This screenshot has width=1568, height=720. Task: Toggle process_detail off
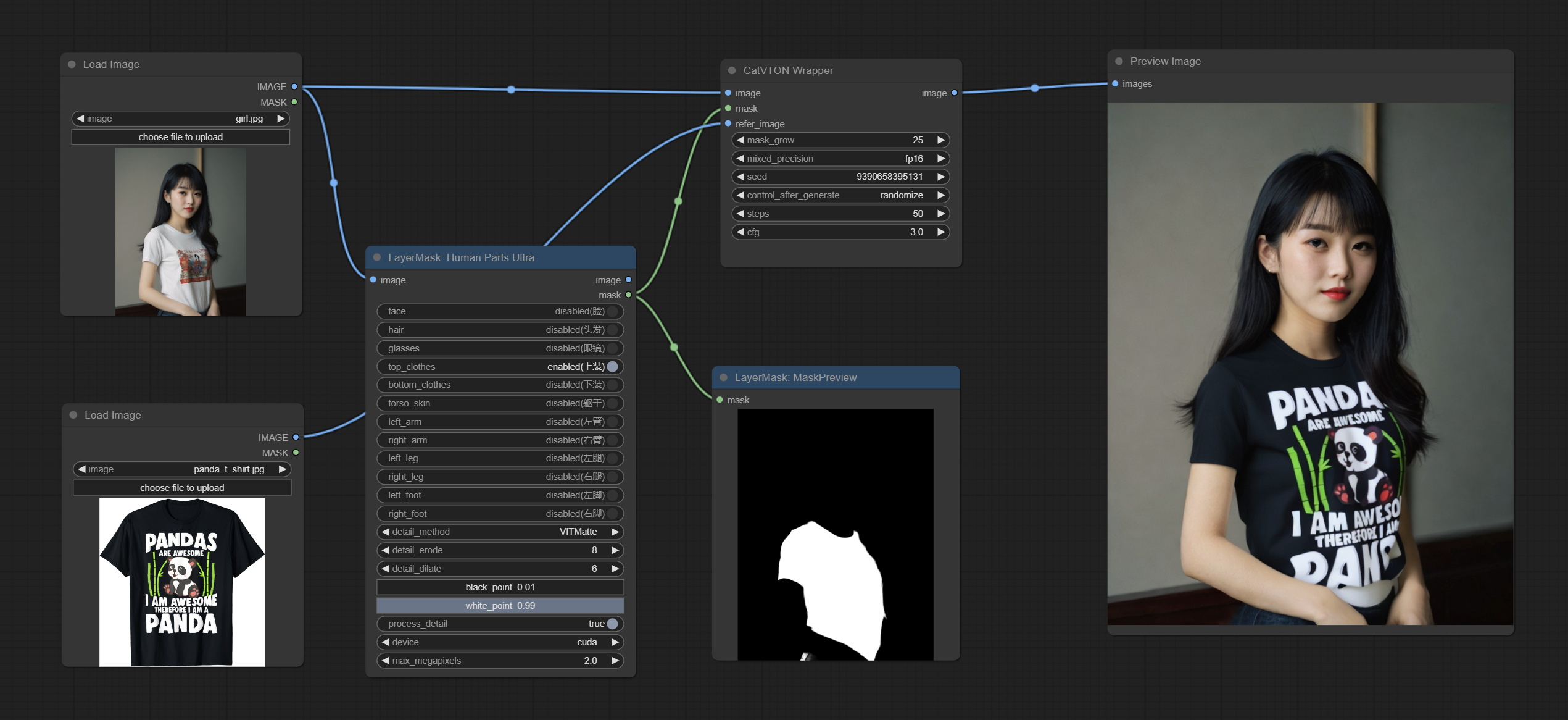(612, 624)
